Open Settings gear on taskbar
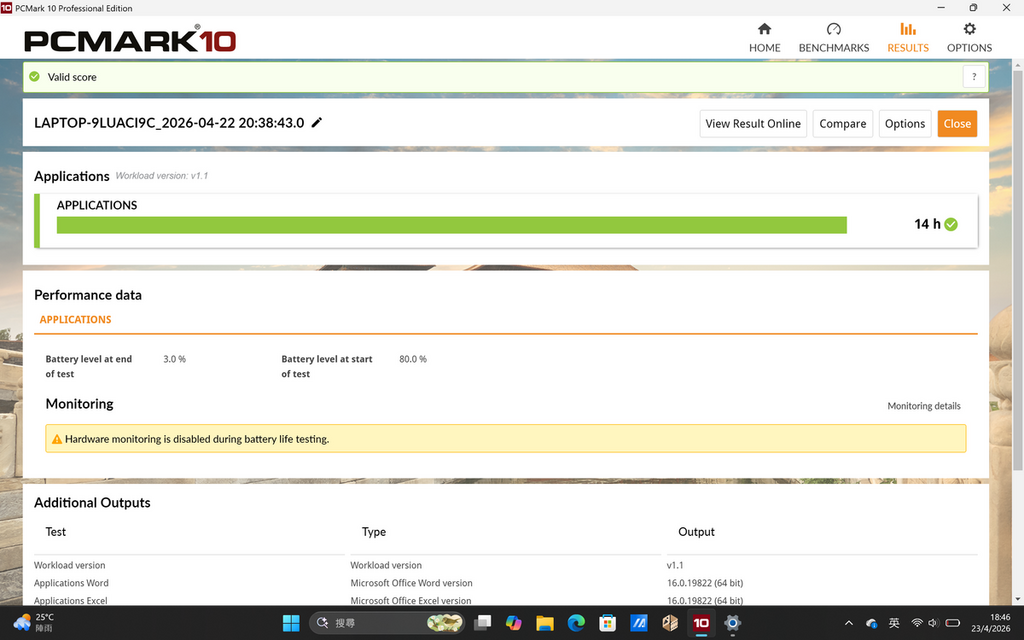This screenshot has height=640, width=1024. [733, 623]
